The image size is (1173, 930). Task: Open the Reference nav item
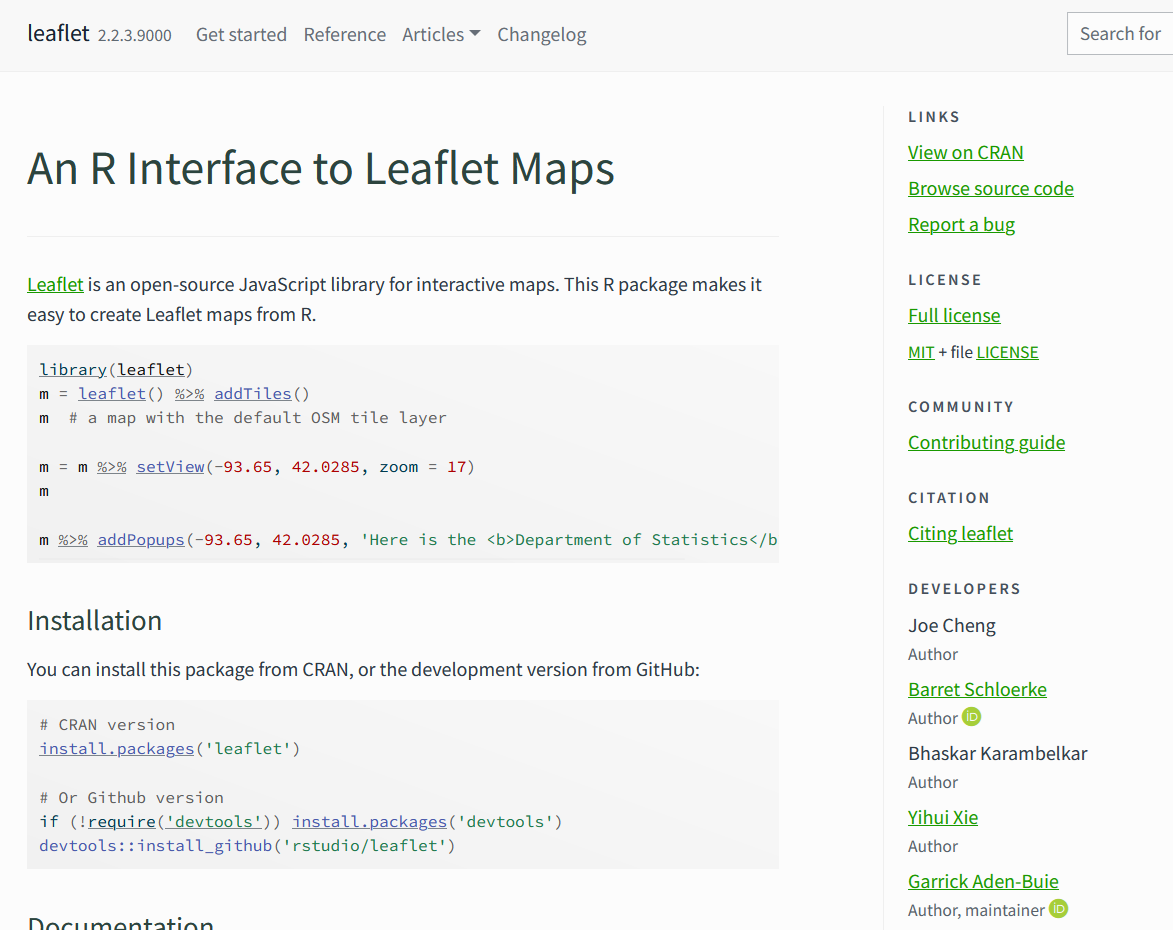click(344, 34)
